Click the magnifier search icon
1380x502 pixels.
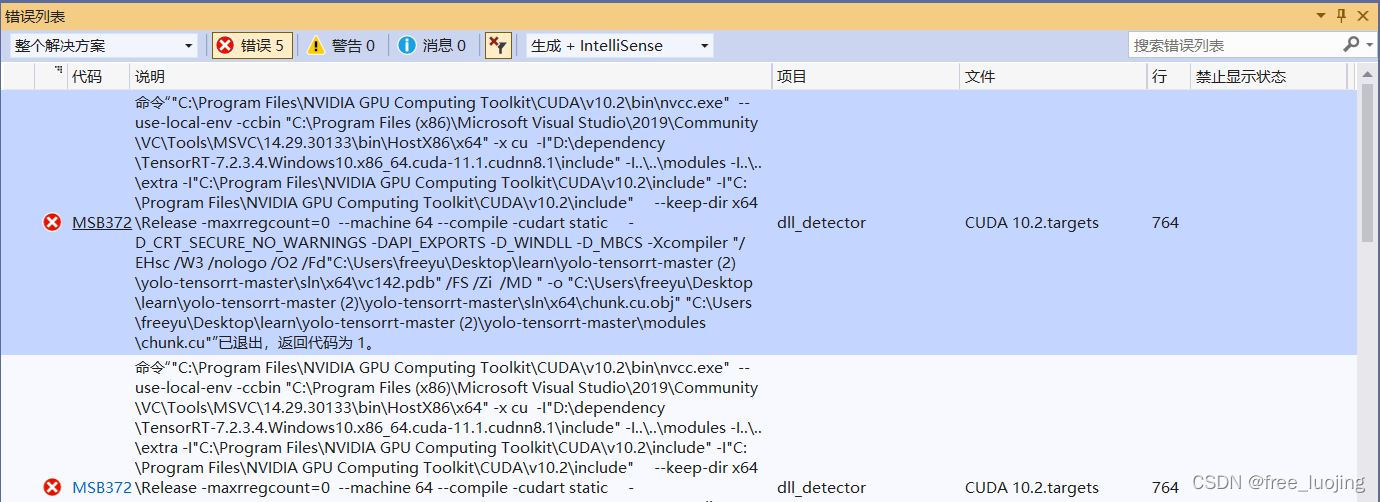point(1350,44)
